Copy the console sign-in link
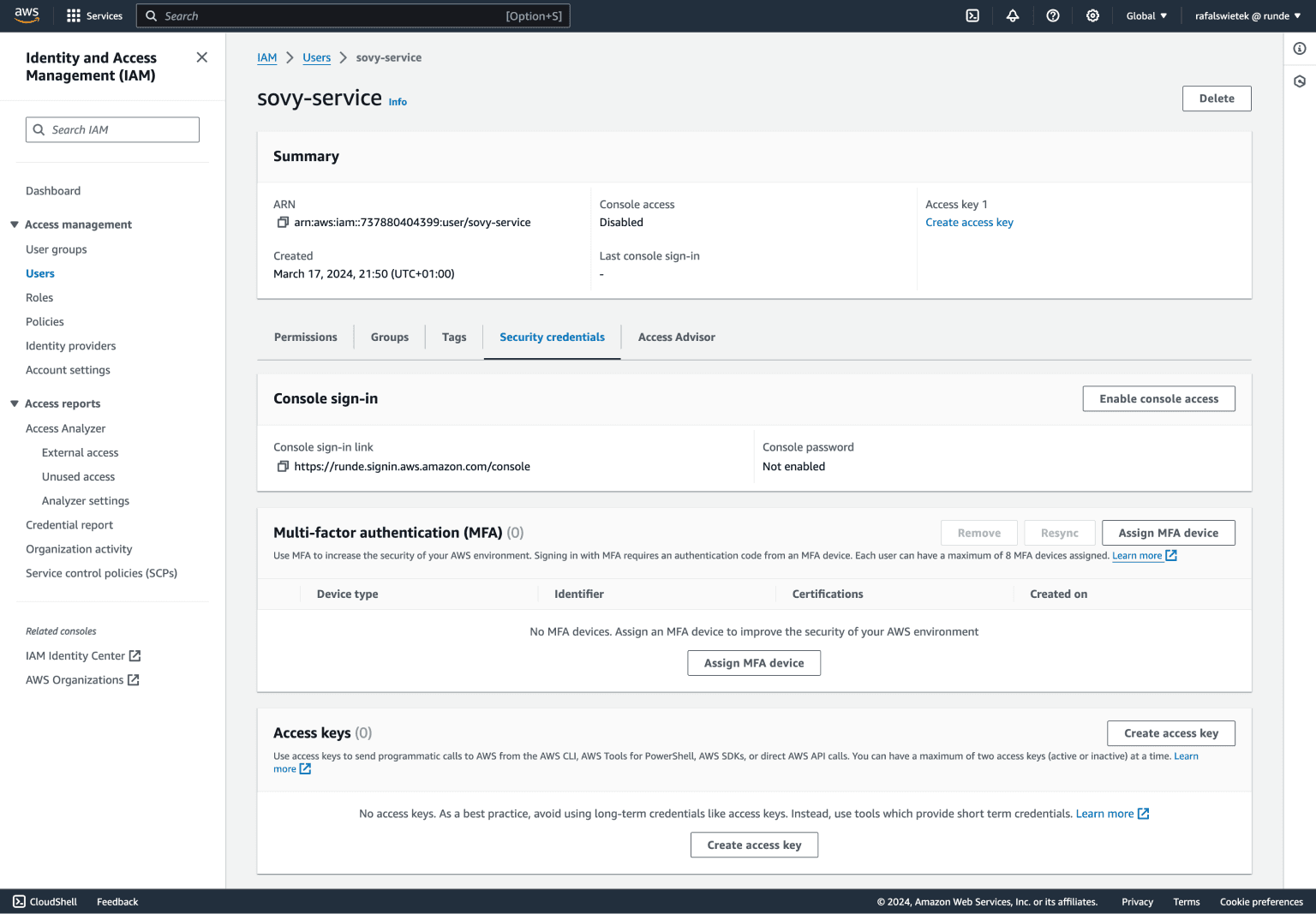This screenshot has height=914, width=1316. coord(283,466)
